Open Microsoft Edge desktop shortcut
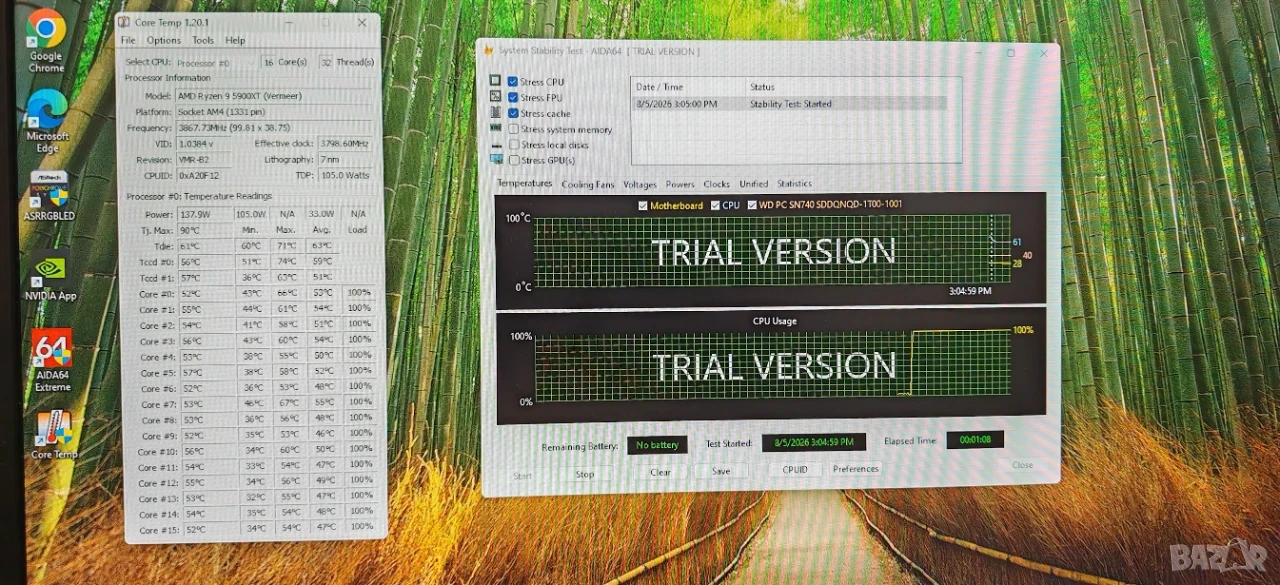 [x=47, y=120]
